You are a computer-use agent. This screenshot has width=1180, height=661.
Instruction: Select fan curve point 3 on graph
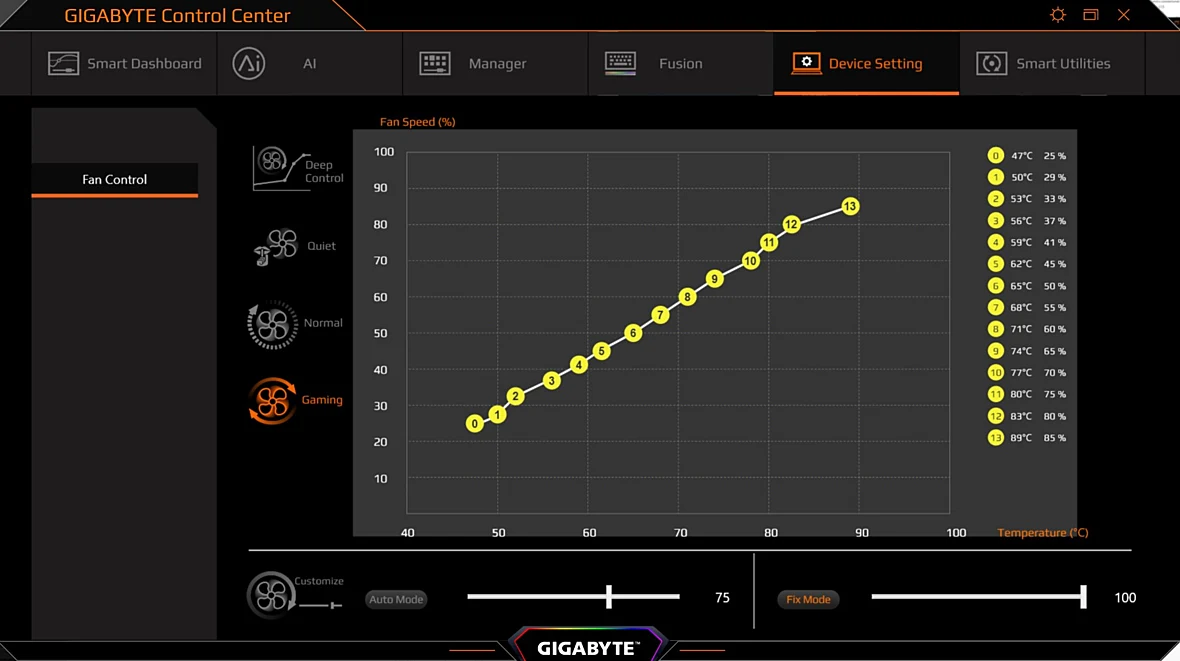pyautogui.click(x=552, y=381)
